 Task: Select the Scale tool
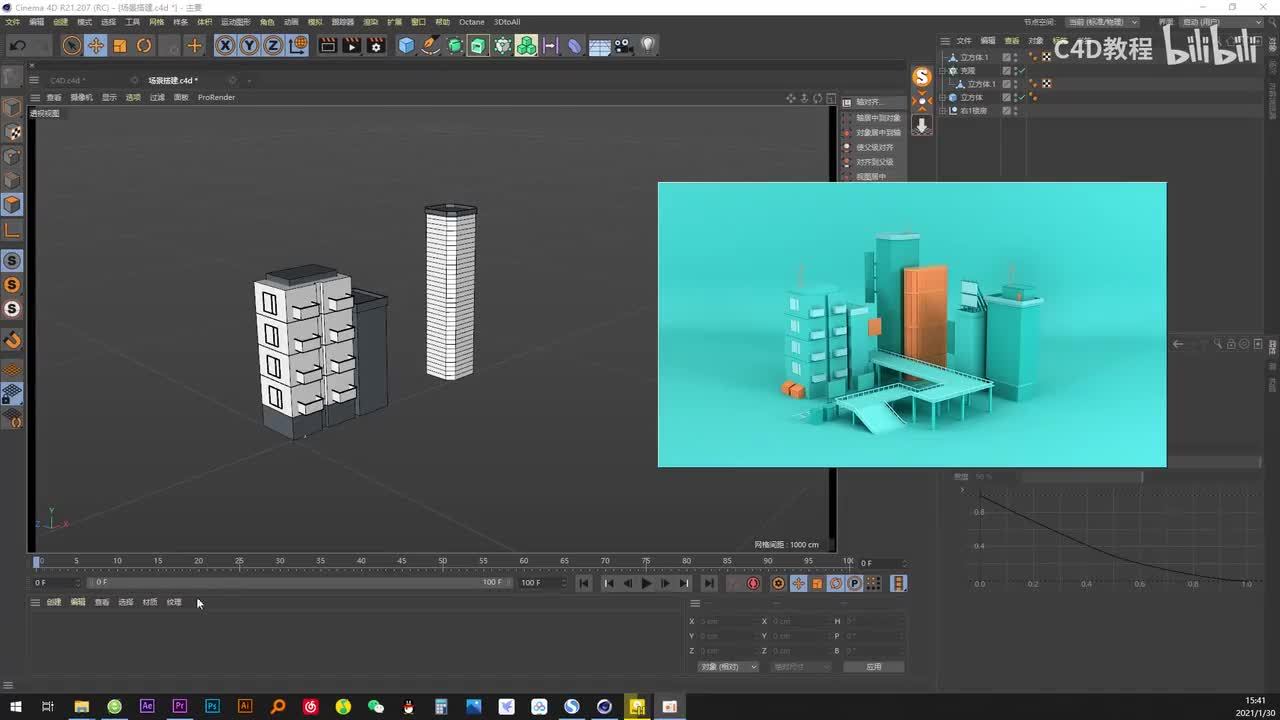coord(120,45)
